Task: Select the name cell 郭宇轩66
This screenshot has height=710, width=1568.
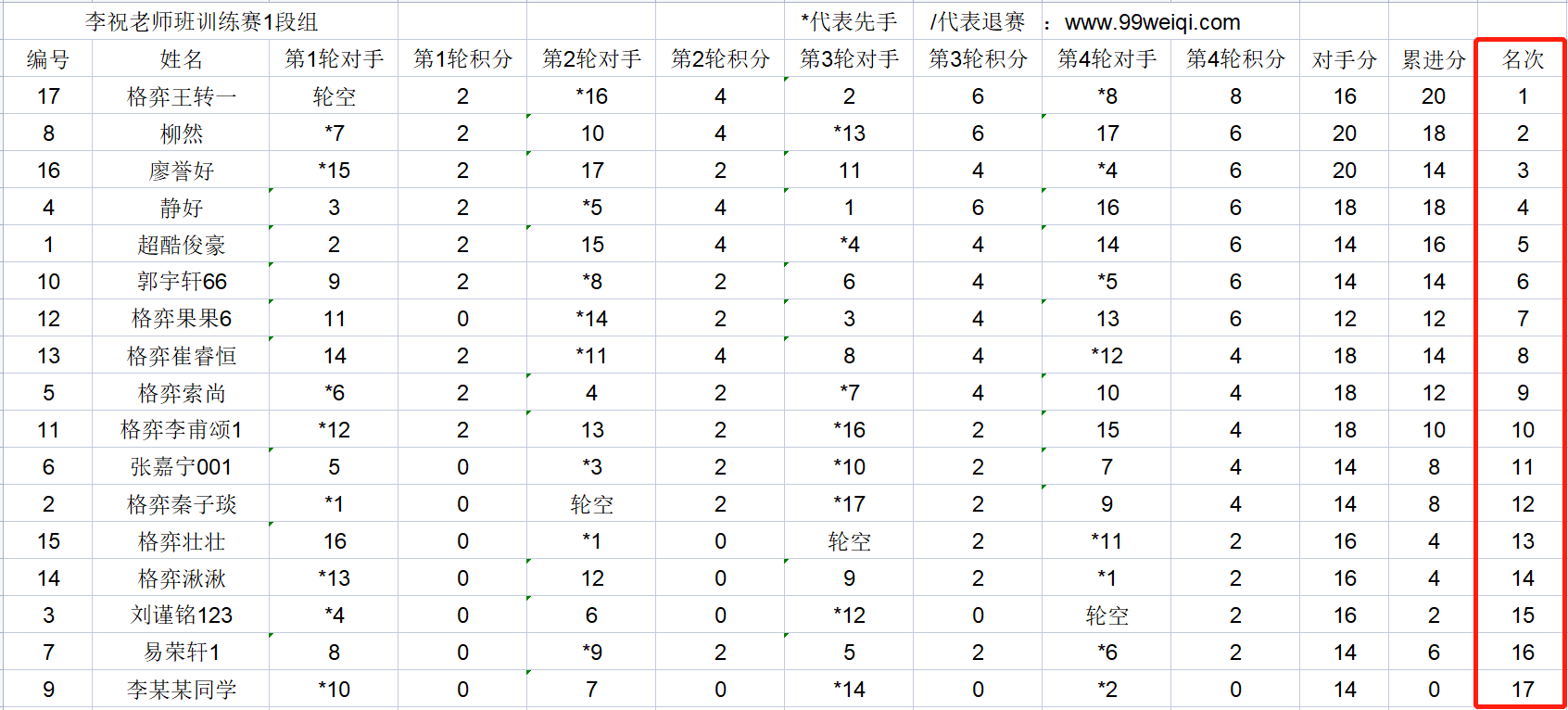Action: click(182, 282)
